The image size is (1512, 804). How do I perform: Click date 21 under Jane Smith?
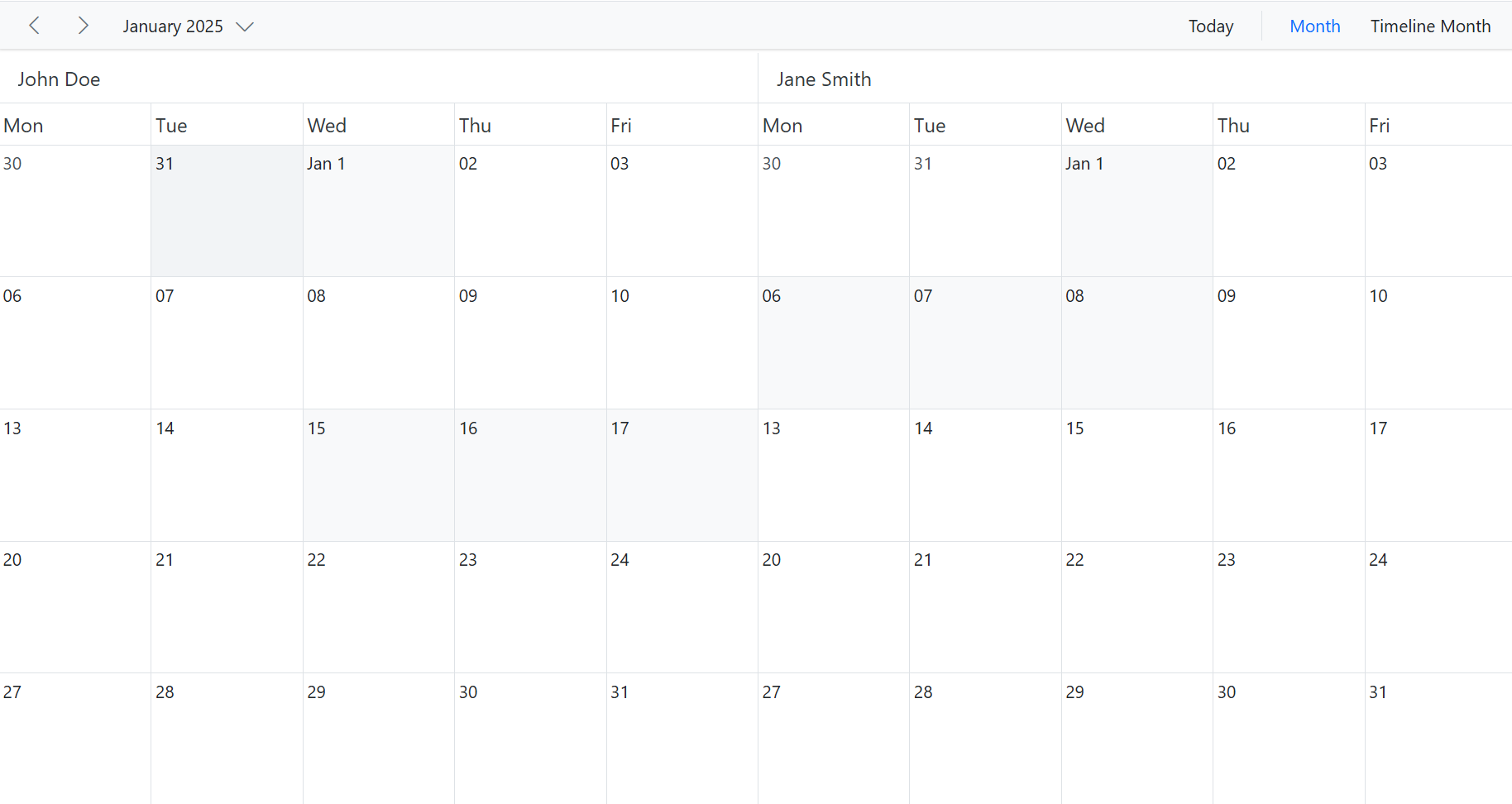pos(923,560)
